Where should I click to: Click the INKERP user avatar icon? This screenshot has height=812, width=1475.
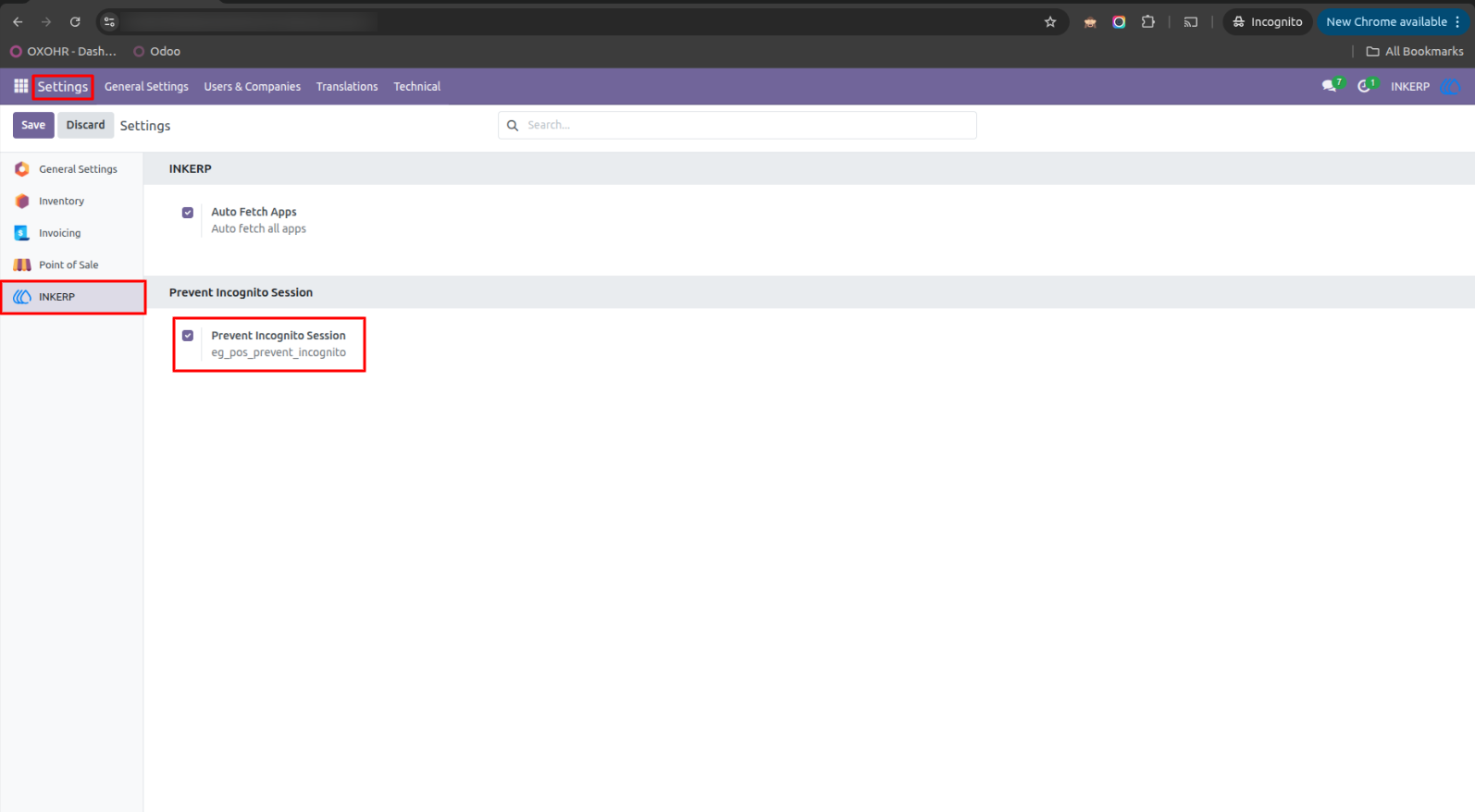click(1451, 86)
